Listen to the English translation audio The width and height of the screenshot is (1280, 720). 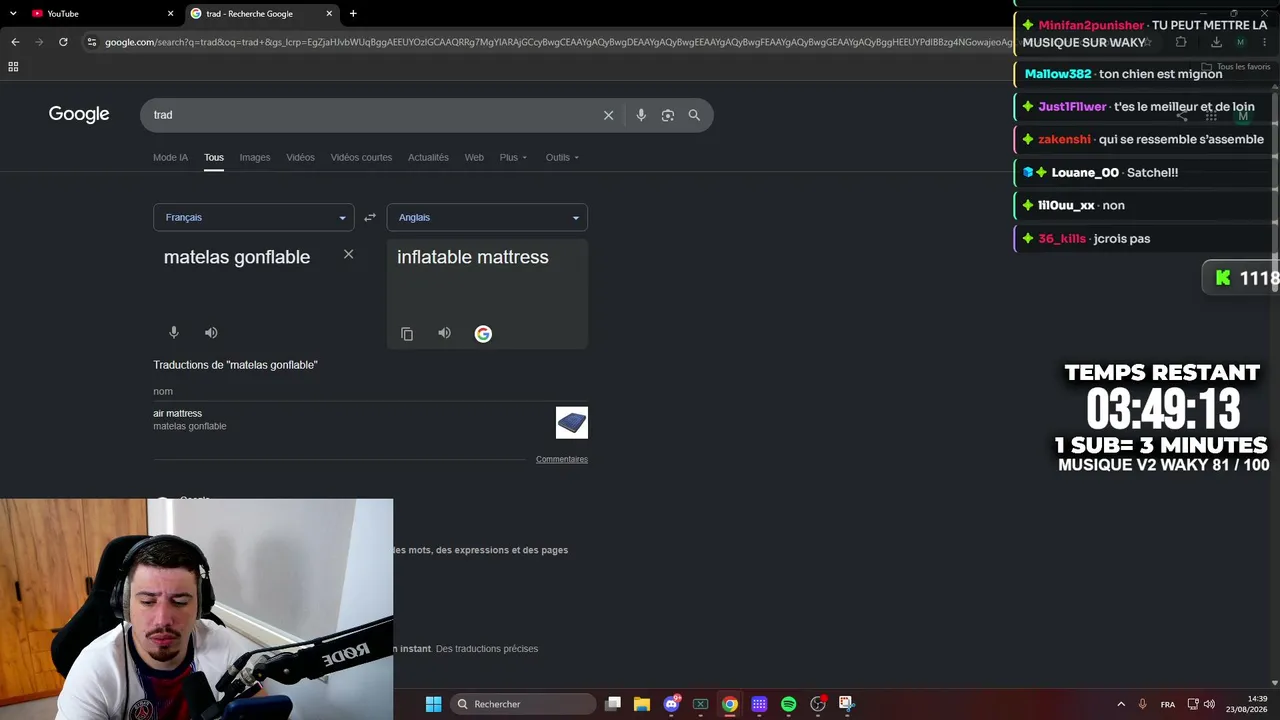click(445, 333)
